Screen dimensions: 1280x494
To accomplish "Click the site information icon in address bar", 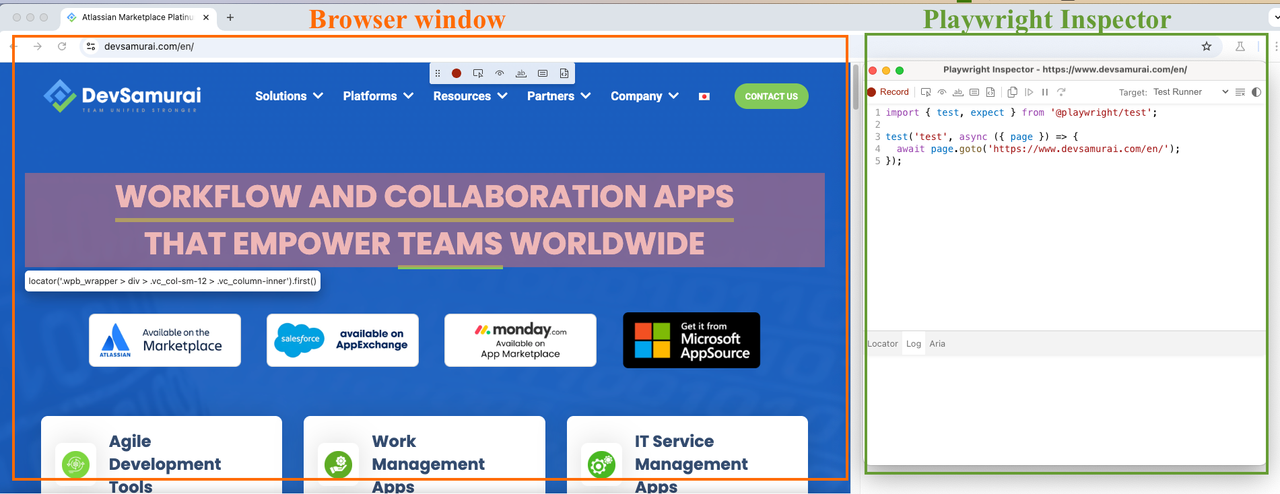I will pos(91,46).
